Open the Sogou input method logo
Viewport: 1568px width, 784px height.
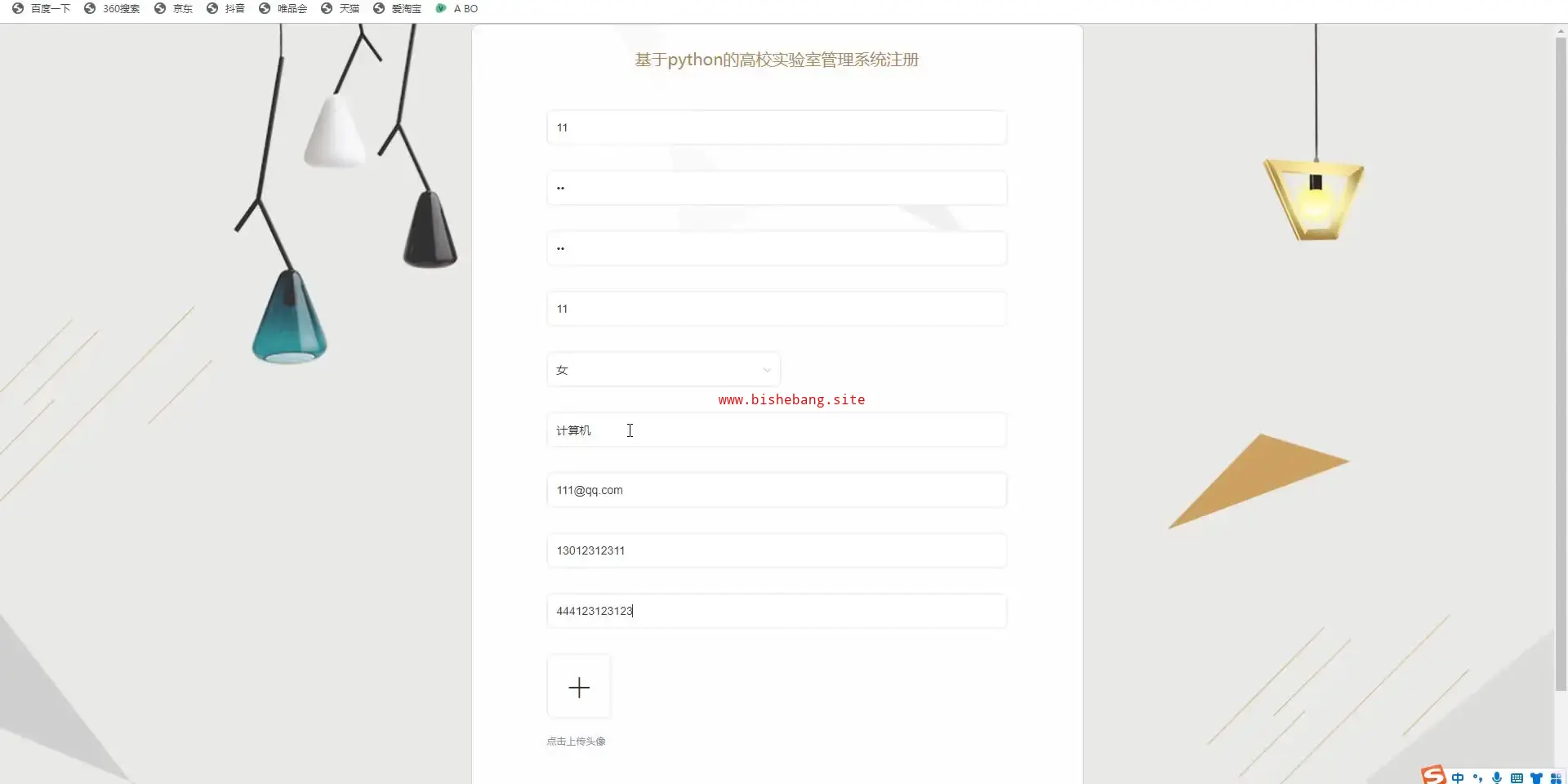point(1433,775)
